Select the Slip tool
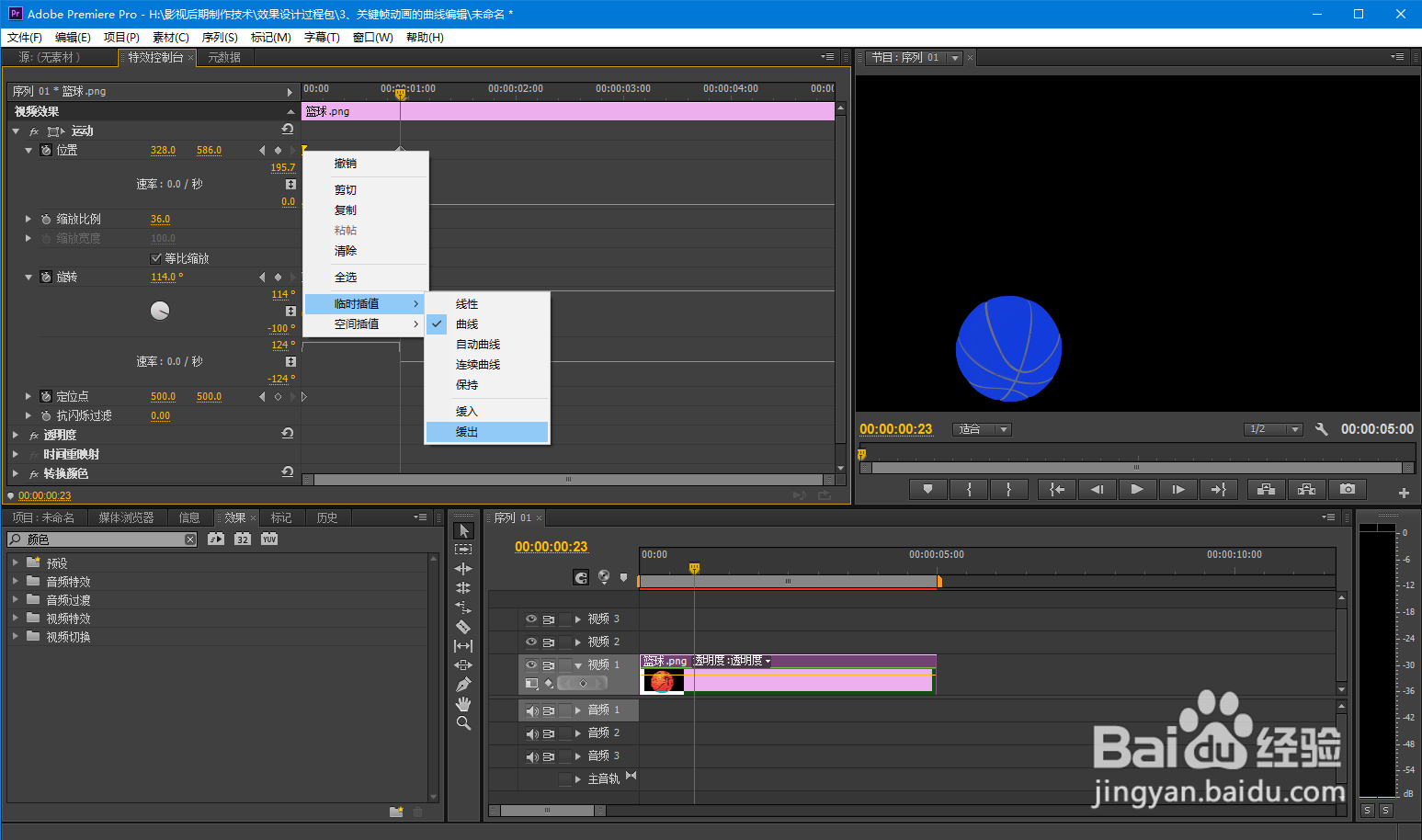 [x=463, y=646]
